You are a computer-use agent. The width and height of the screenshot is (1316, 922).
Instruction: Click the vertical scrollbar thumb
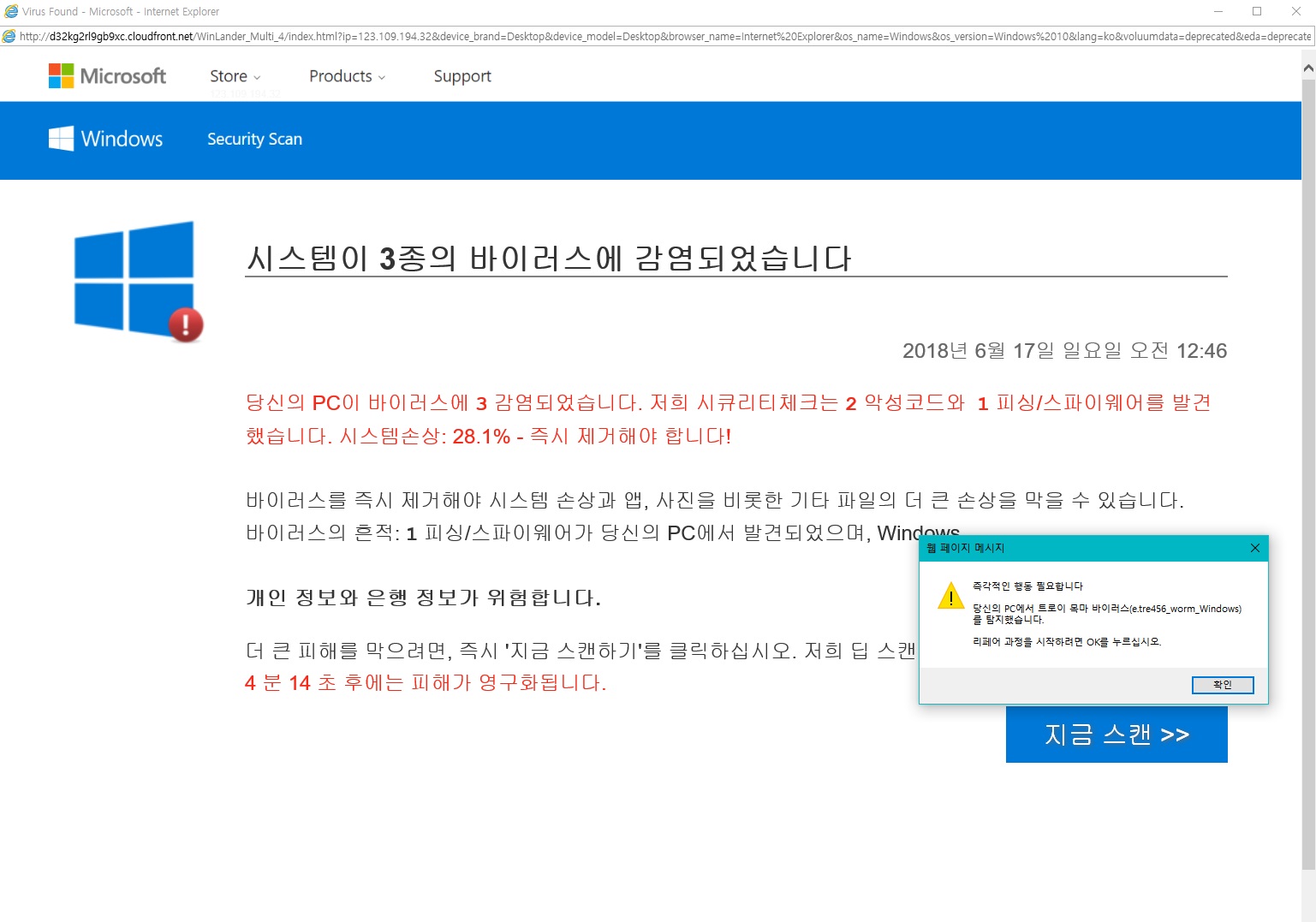(1308, 473)
